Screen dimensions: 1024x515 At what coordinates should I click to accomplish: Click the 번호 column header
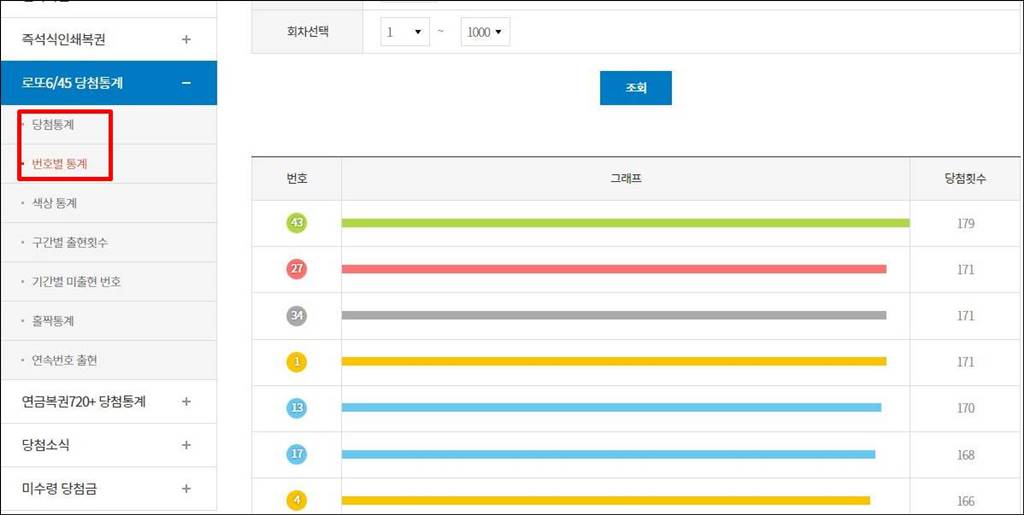296,179
